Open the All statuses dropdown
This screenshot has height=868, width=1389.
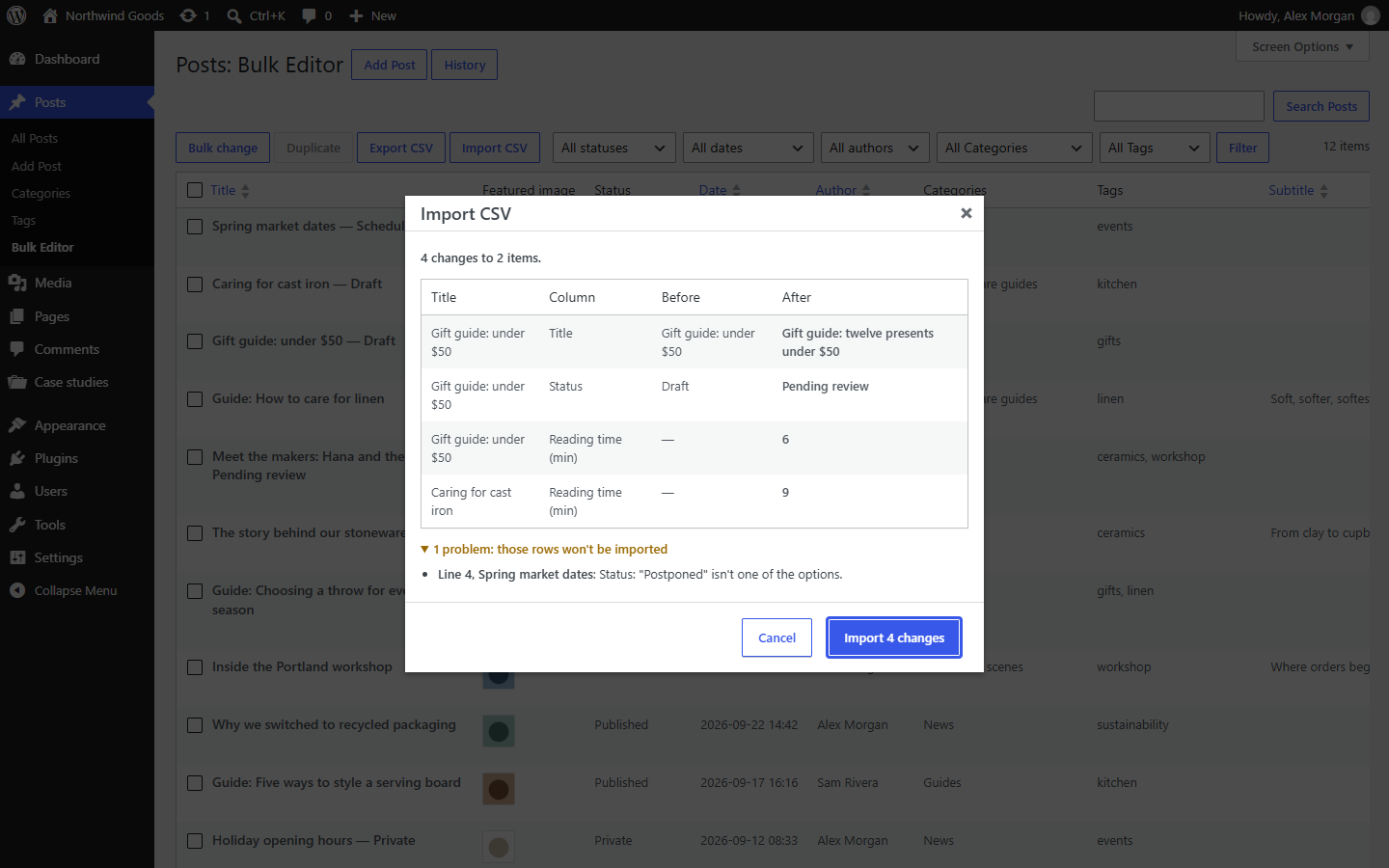[614, 148]
